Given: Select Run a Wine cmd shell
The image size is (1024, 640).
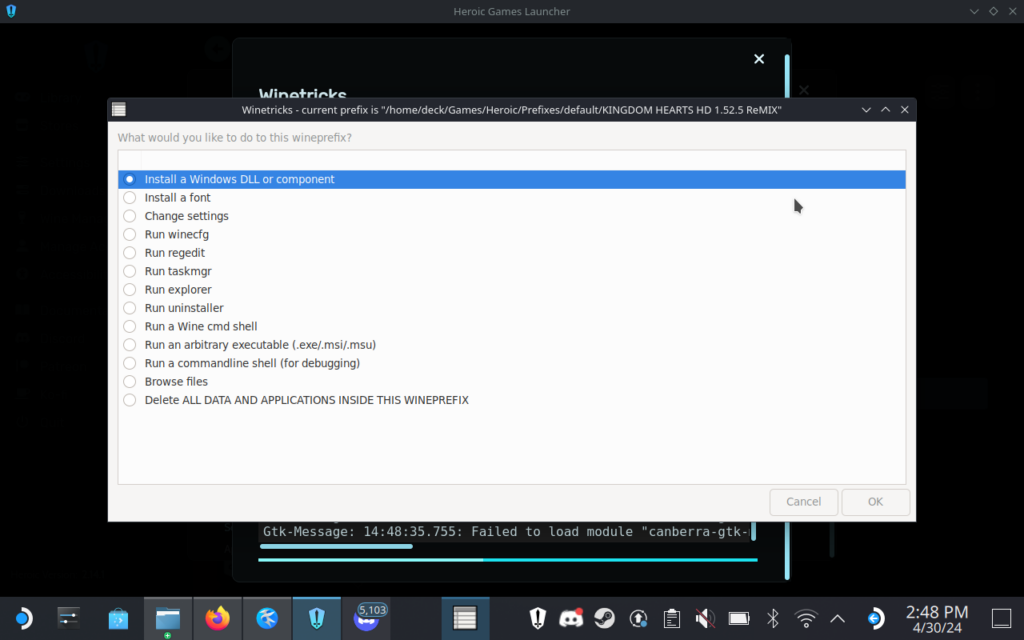Looking at the screenshot, I should [x=511, y=326].
